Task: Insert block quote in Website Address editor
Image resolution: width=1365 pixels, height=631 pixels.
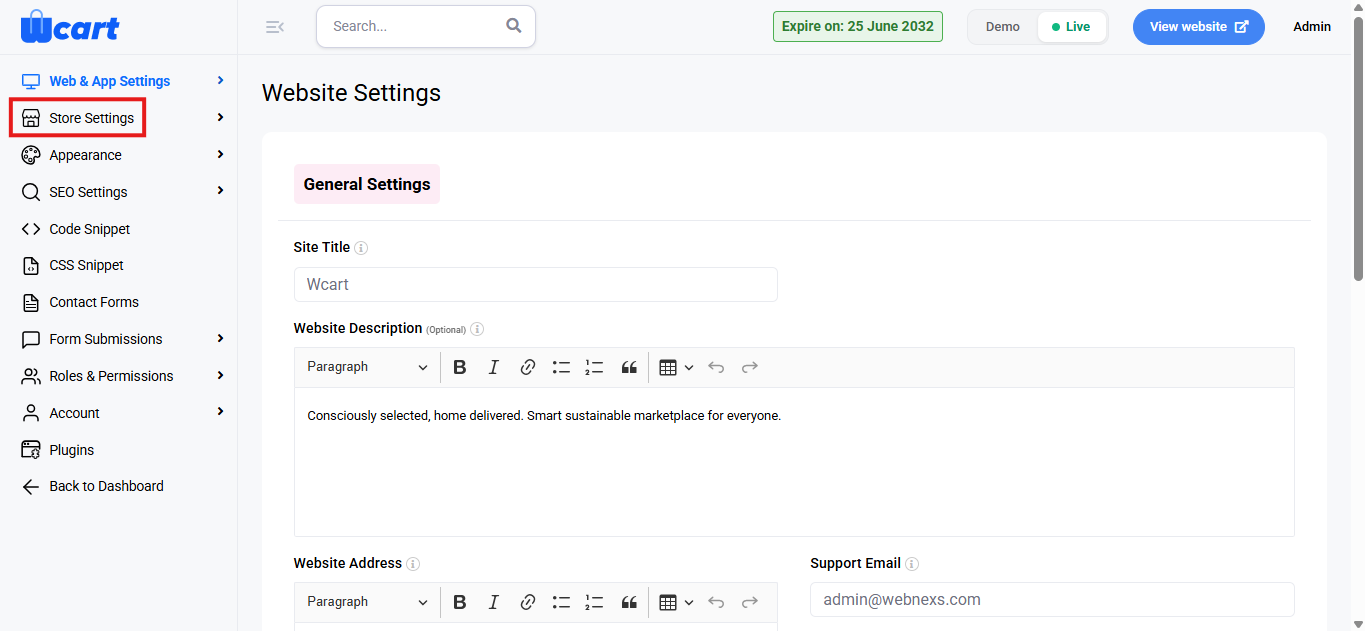Action: click(x=629, y=602)
